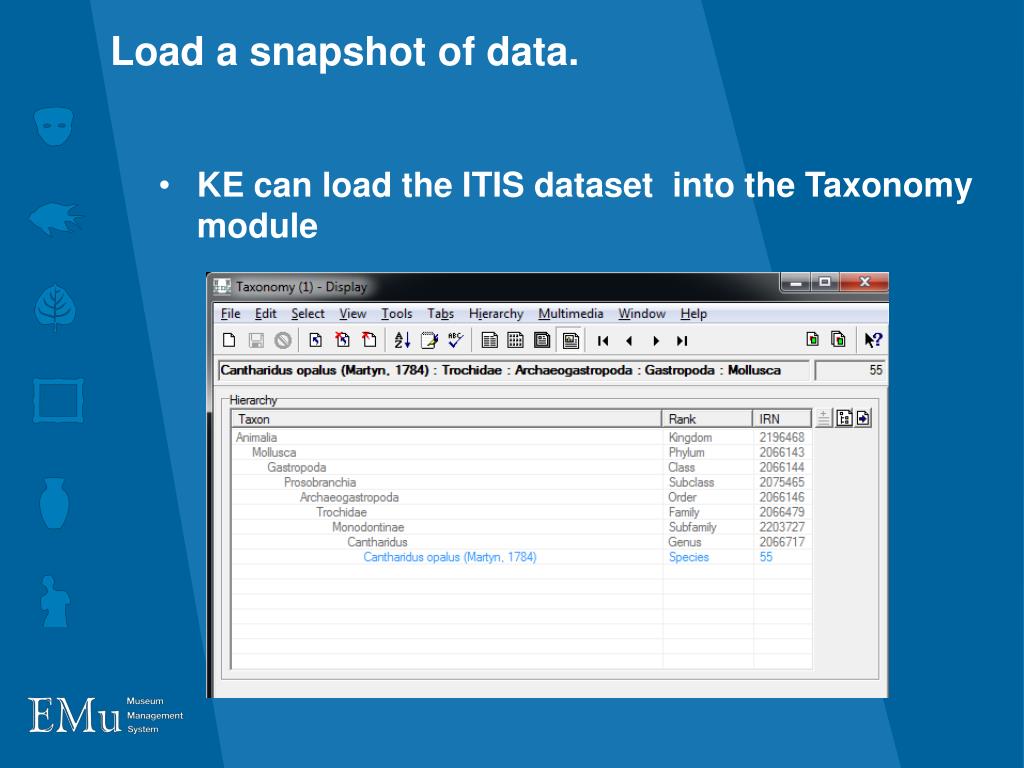Go to the previous record
The width and height of the screenshot is (1024, 768).
[x=629, y=341]
